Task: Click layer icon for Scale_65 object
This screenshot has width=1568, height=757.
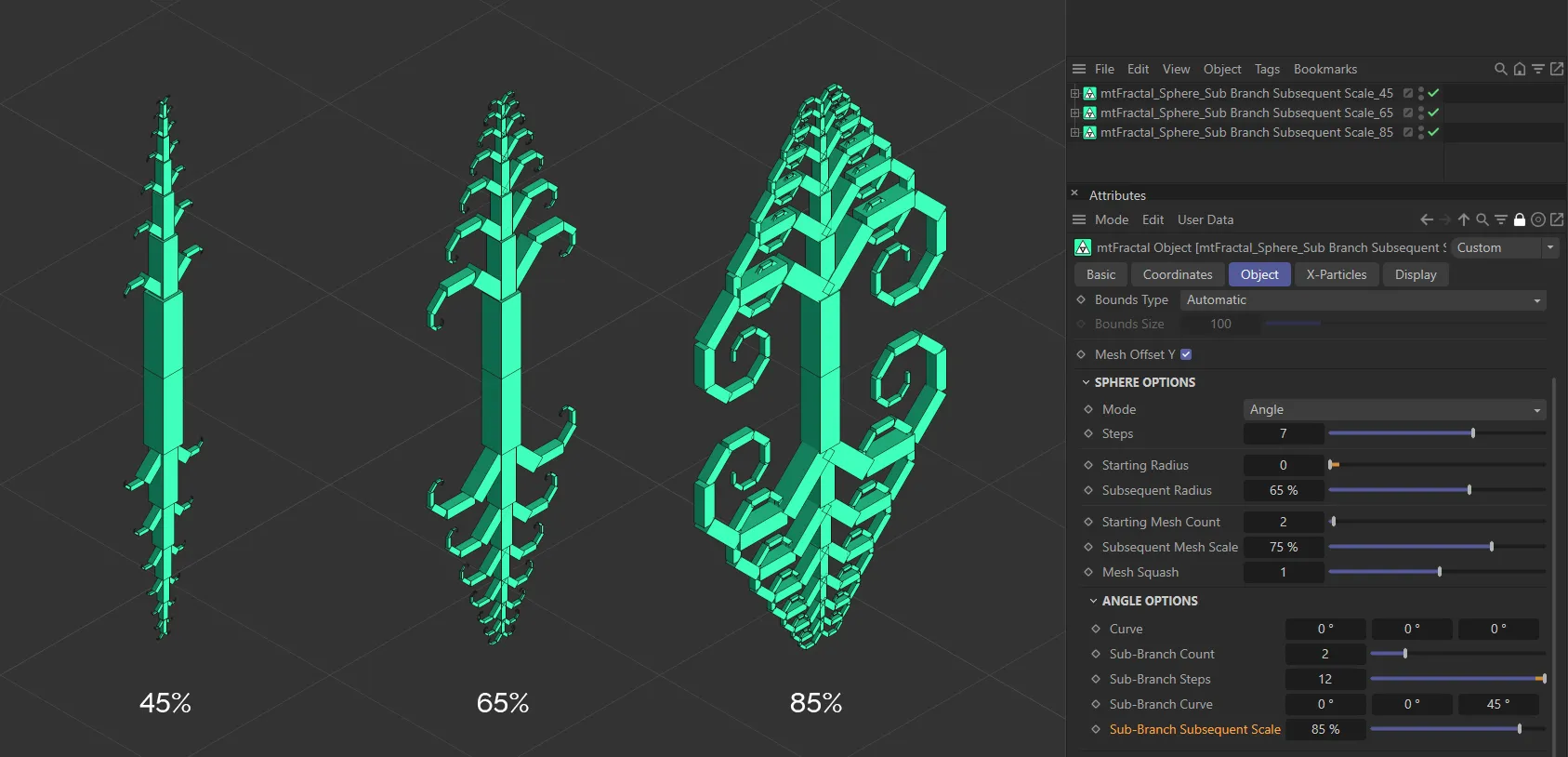Action: pos(1408,113)
